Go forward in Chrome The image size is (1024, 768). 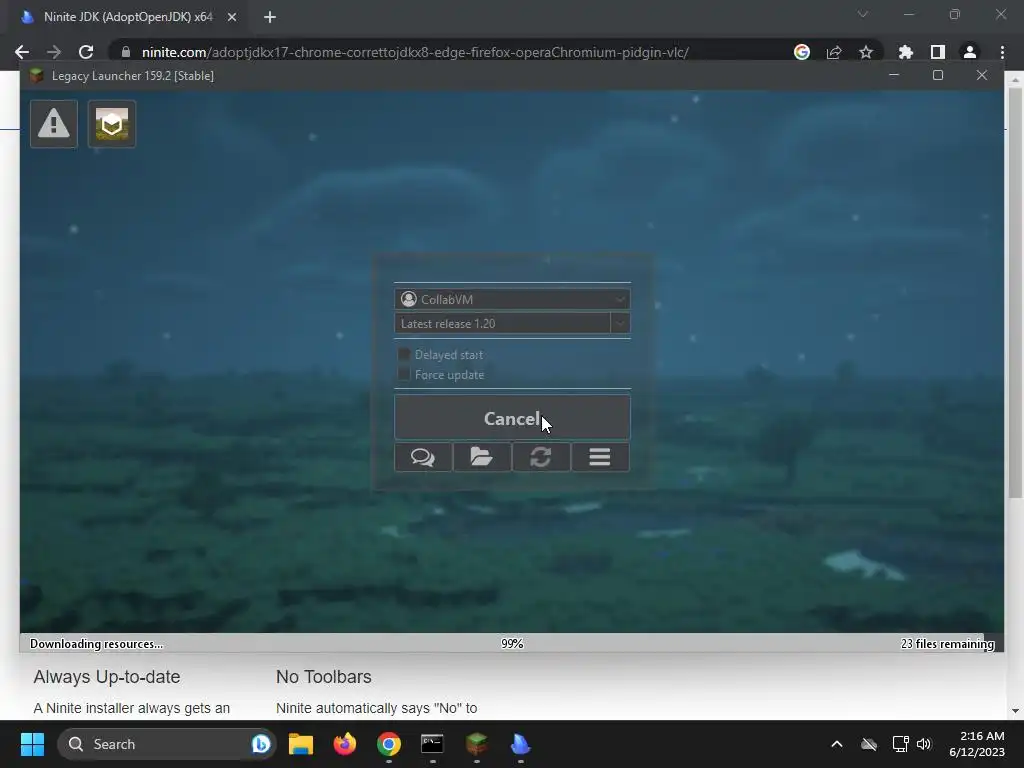click(54, 52)
